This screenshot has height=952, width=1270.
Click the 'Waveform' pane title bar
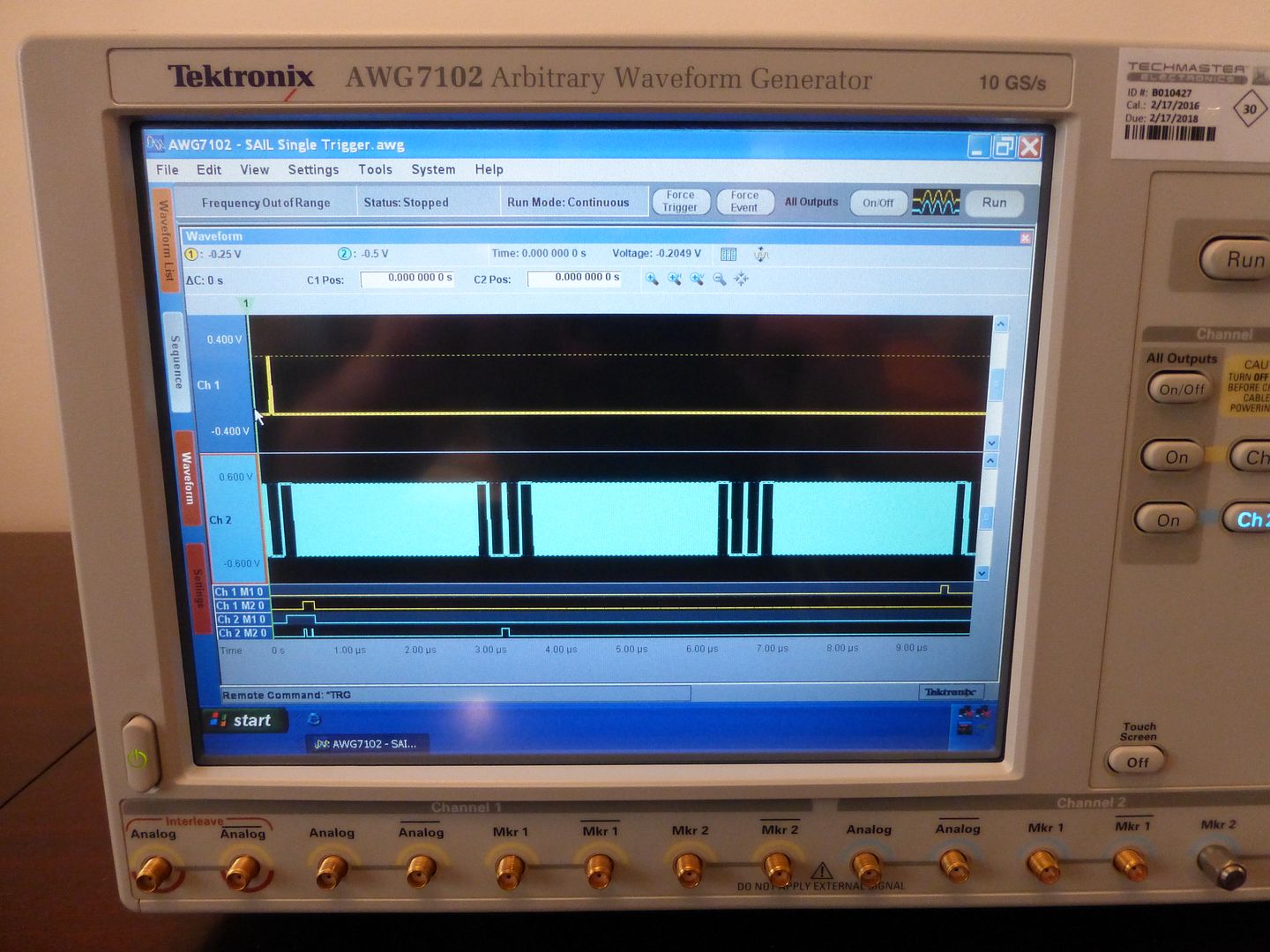click(x=607, y=236)
